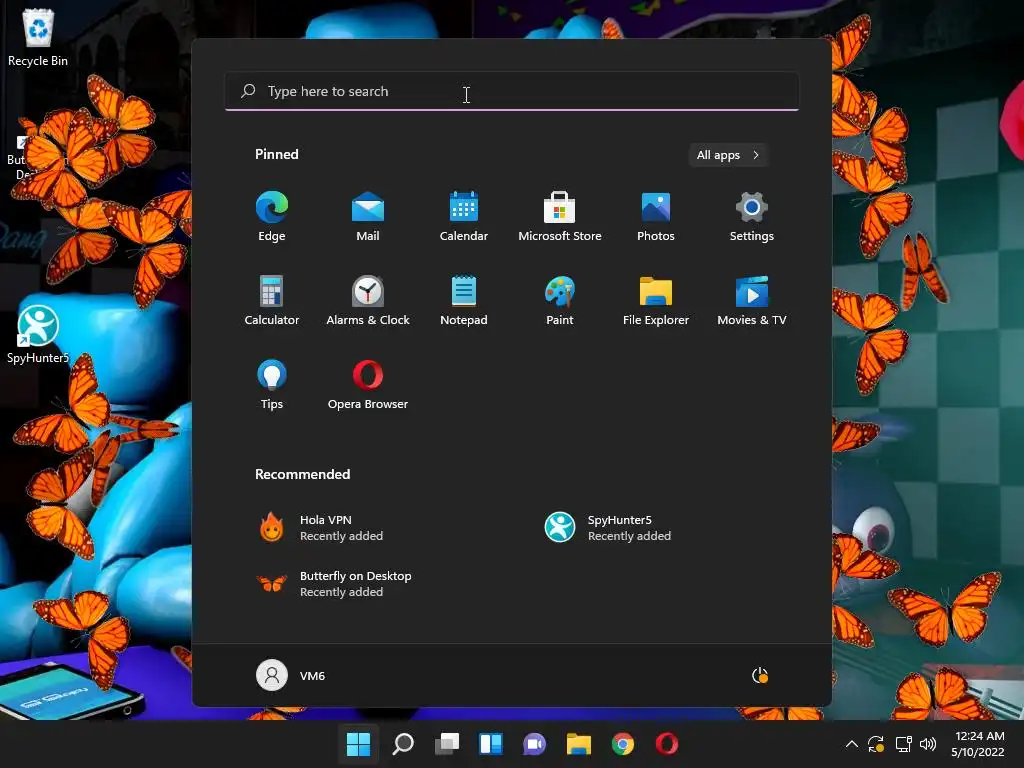Screen dimensions: 1024x768
Task: Open Teams Chat on the taskbar
Action: point(534,744)
